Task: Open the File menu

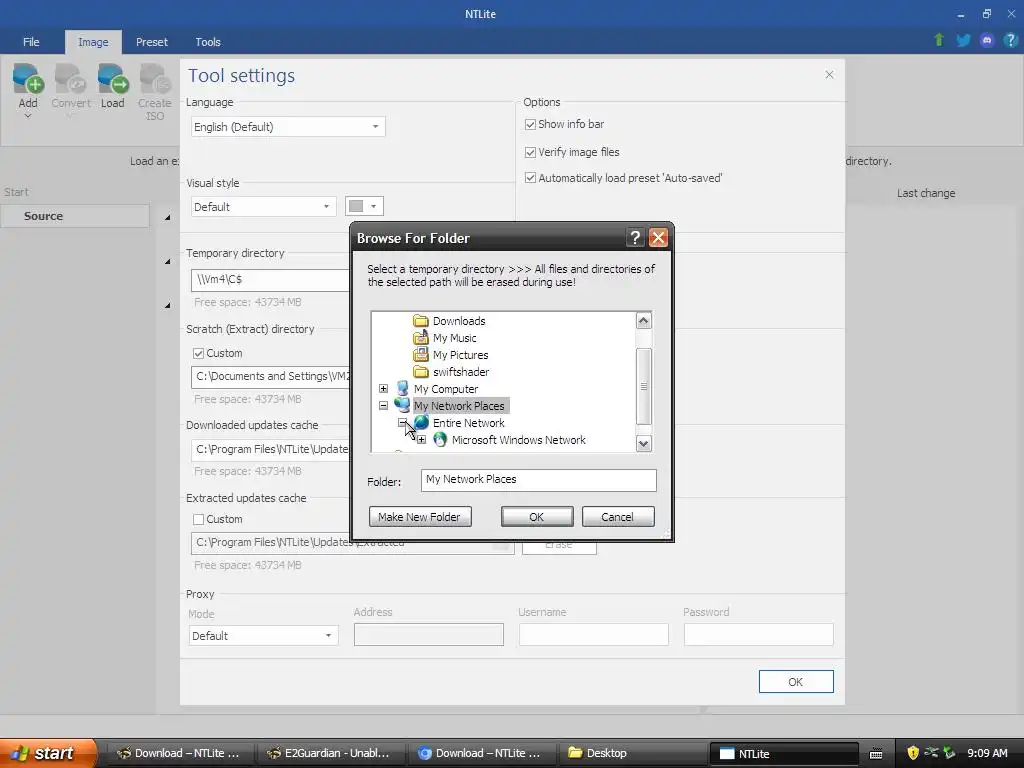Action: pyautogui.click(x=31, y=42)
